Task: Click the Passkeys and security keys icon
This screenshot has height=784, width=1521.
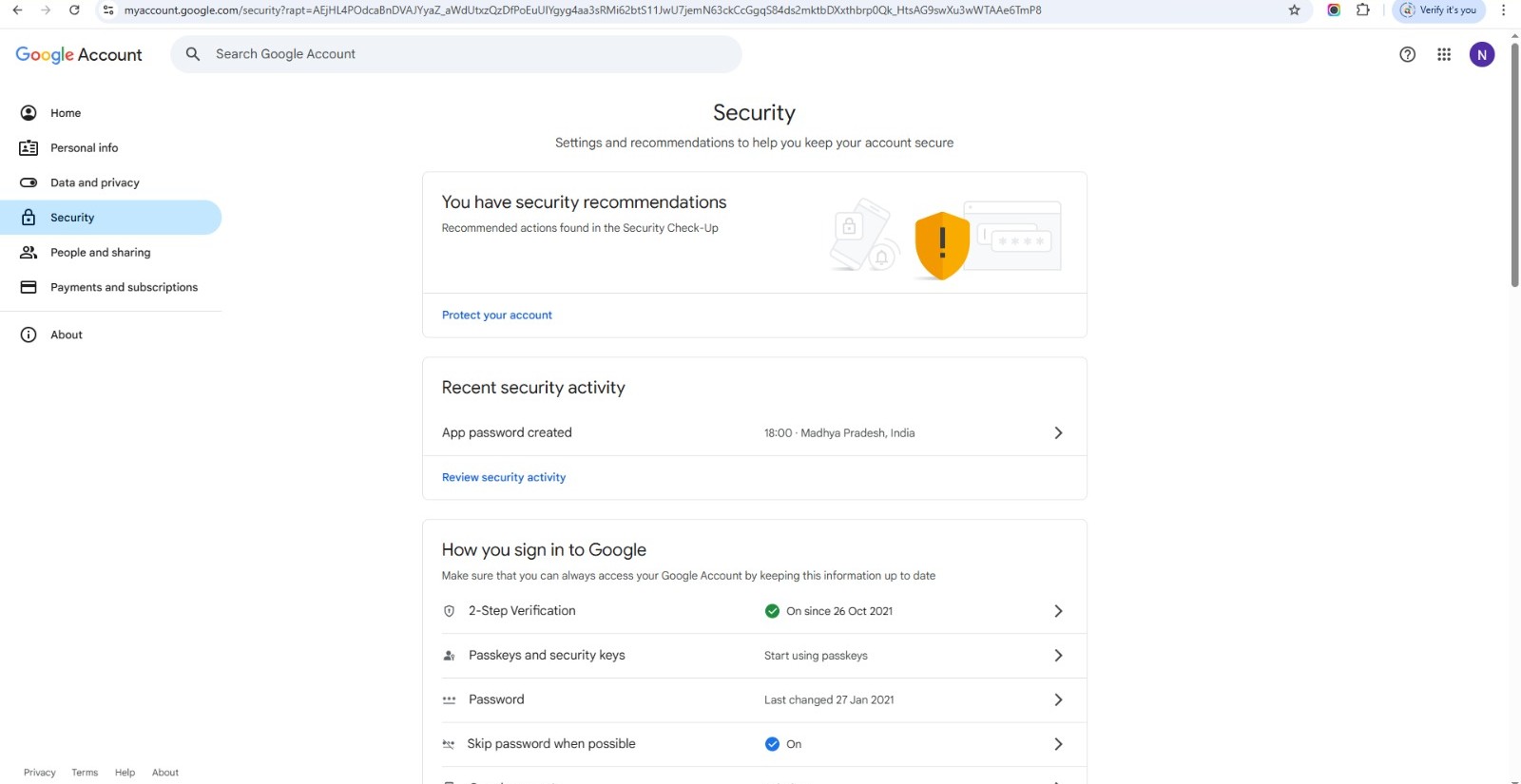Action: tap(450, 656)
